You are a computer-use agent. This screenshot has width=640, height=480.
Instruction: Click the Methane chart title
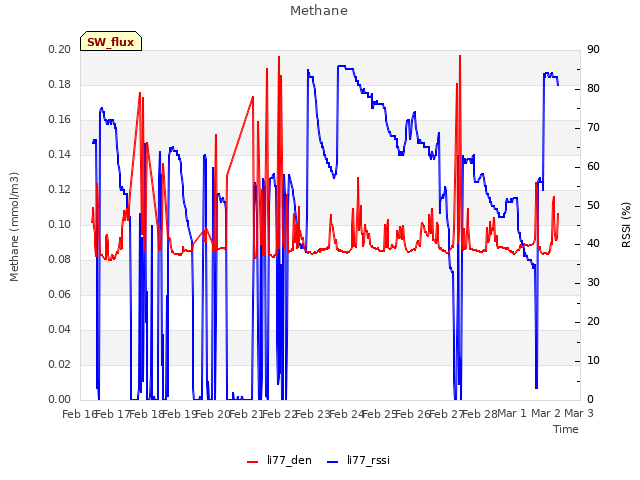coord(319,11)
